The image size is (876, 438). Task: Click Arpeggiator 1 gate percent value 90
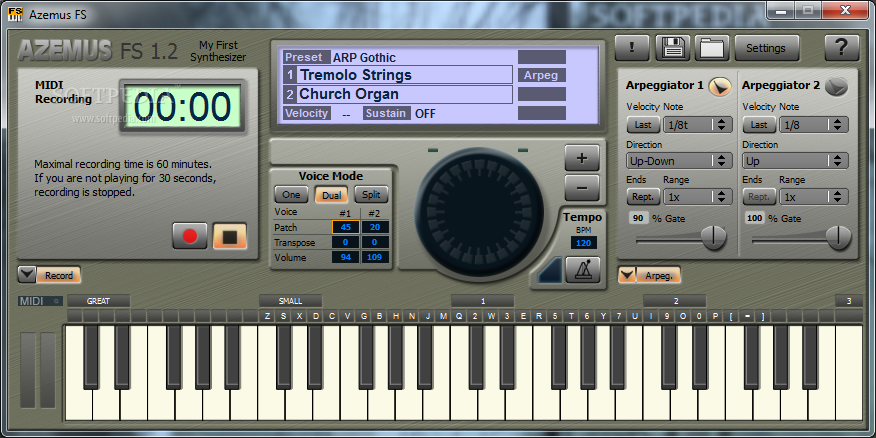(639, 218)
